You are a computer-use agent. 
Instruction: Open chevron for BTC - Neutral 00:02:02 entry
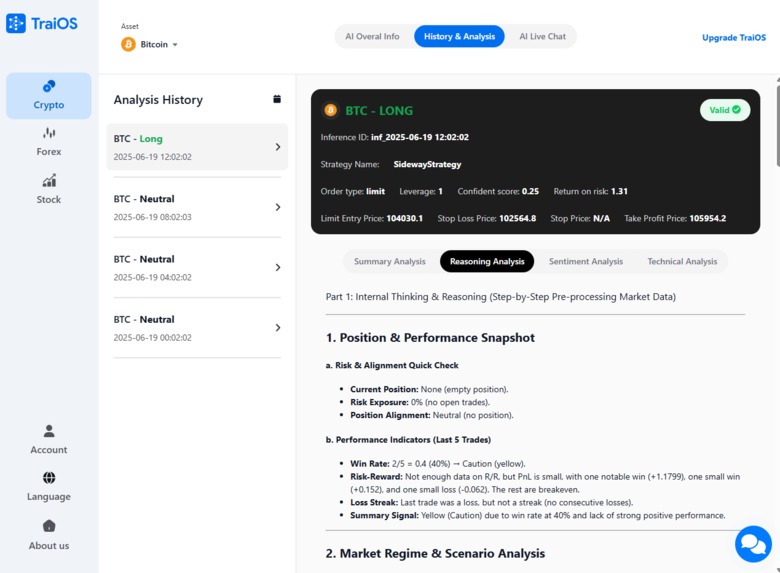tap(278, 328)
